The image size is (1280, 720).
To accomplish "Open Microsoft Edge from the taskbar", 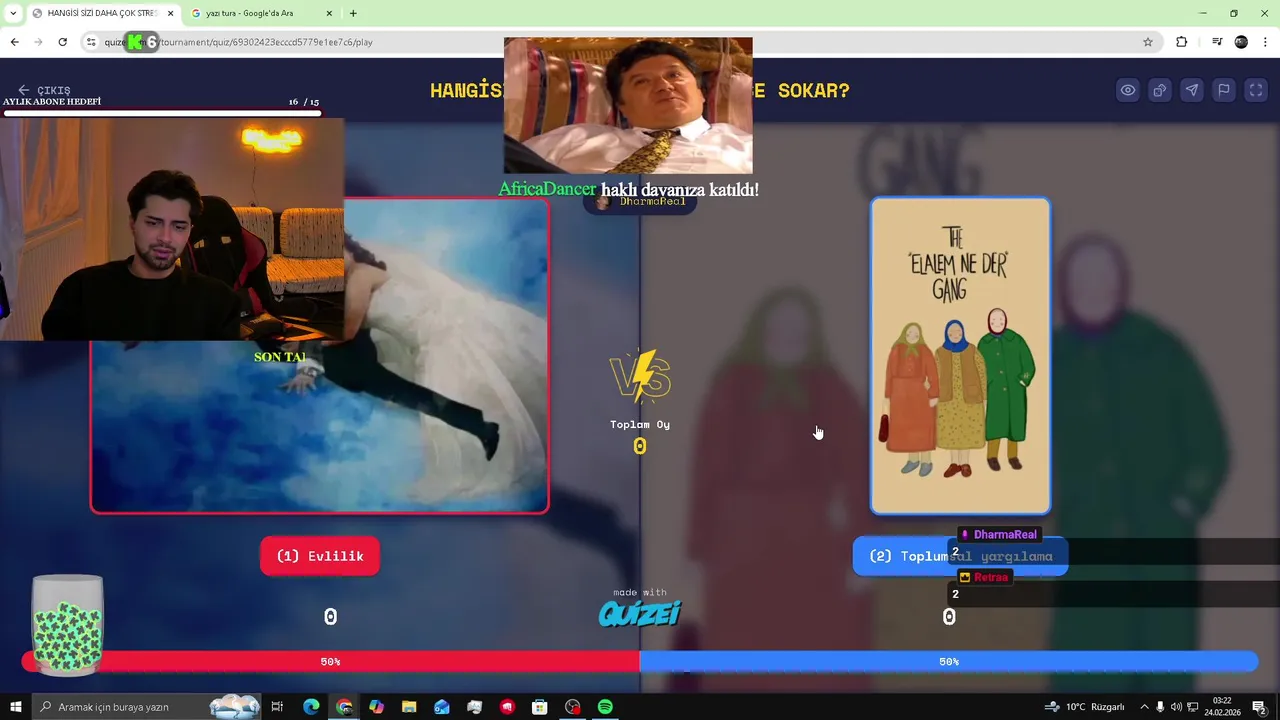I will click(x=311, y=707).
